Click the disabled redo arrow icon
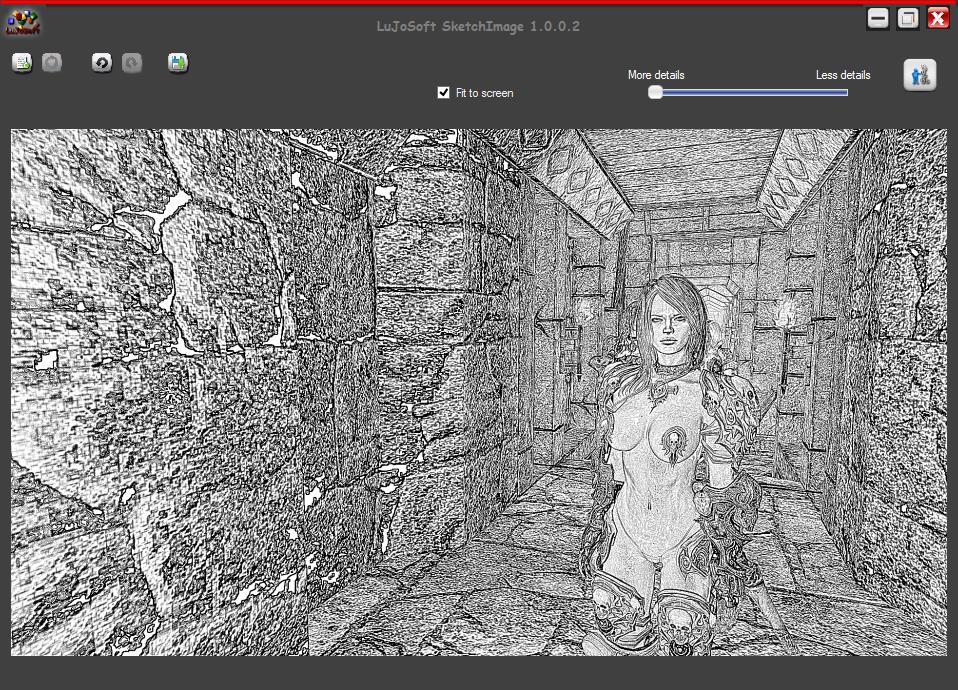This screenshot has width=958, height=690. (x=132, y=62)
